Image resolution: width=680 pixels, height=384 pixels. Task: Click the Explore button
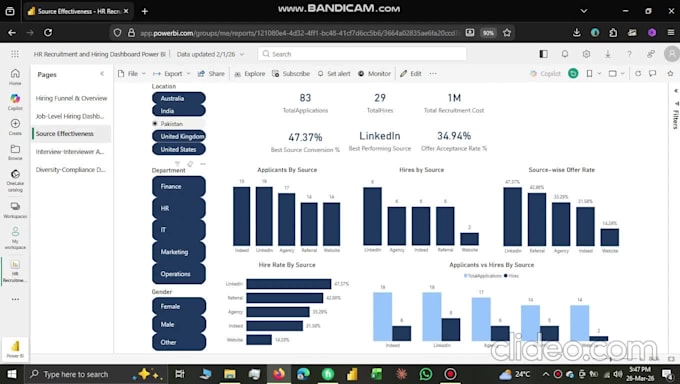coord(249,74)
